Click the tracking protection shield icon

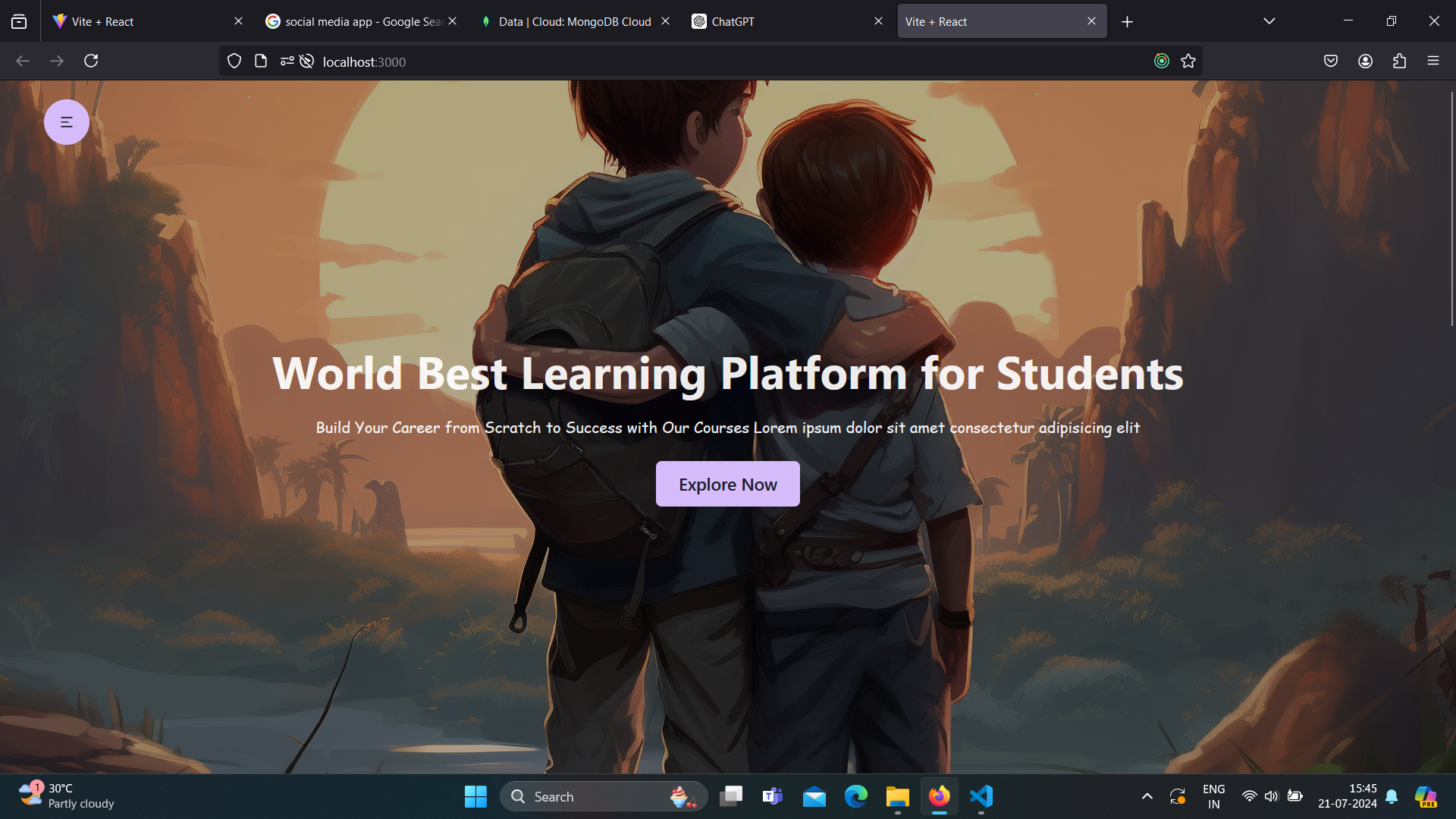tap(234, 61)
